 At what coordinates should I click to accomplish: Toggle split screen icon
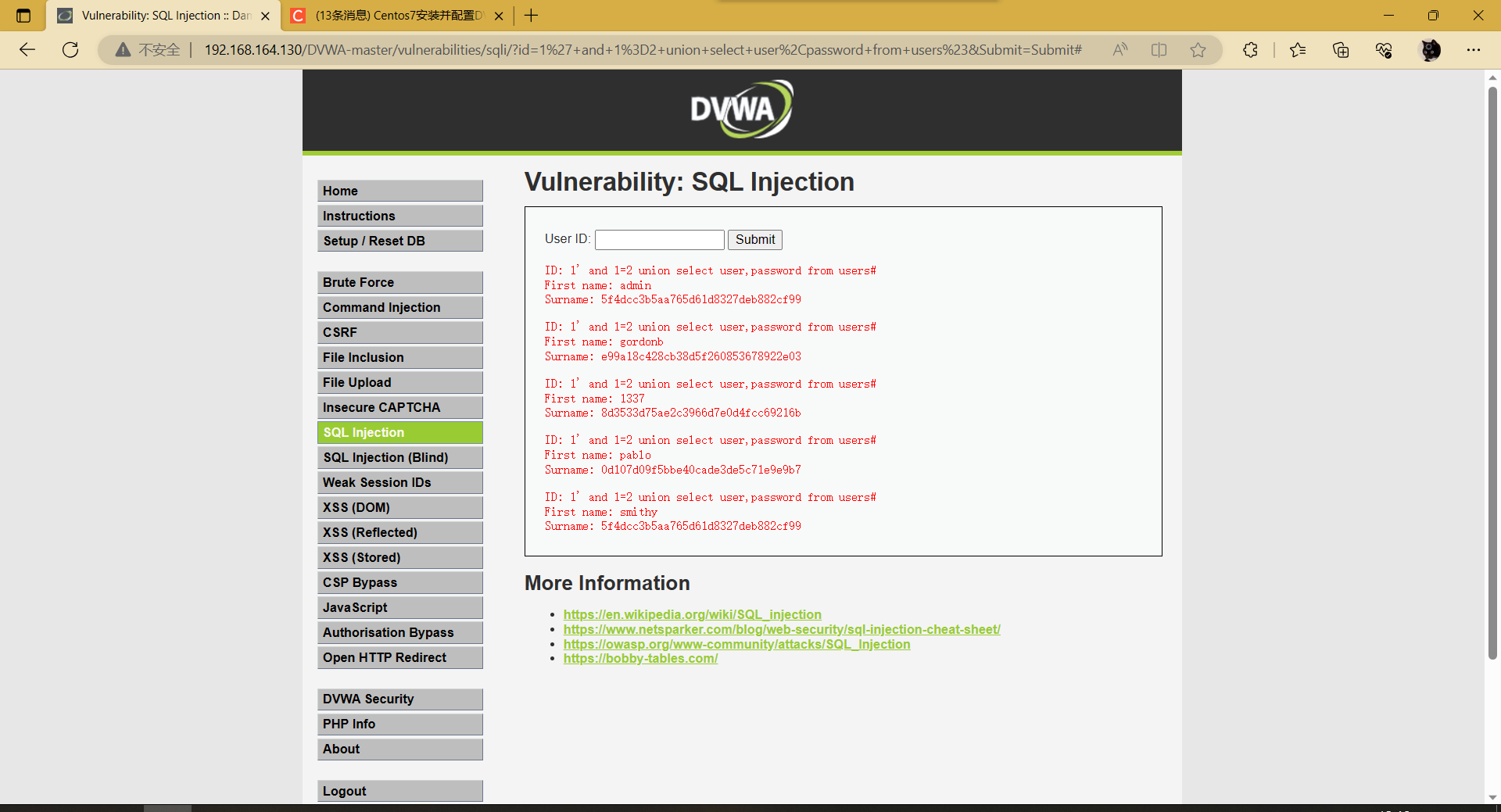[1159, 50]
